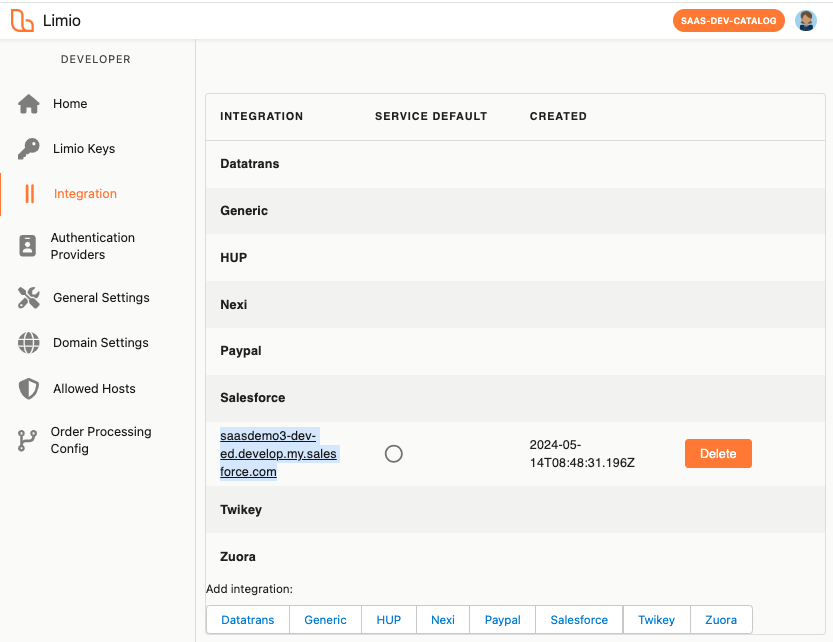Screen dimensions: 833x642
Task: Go to Limio Keys page
Action: (84, 149)
